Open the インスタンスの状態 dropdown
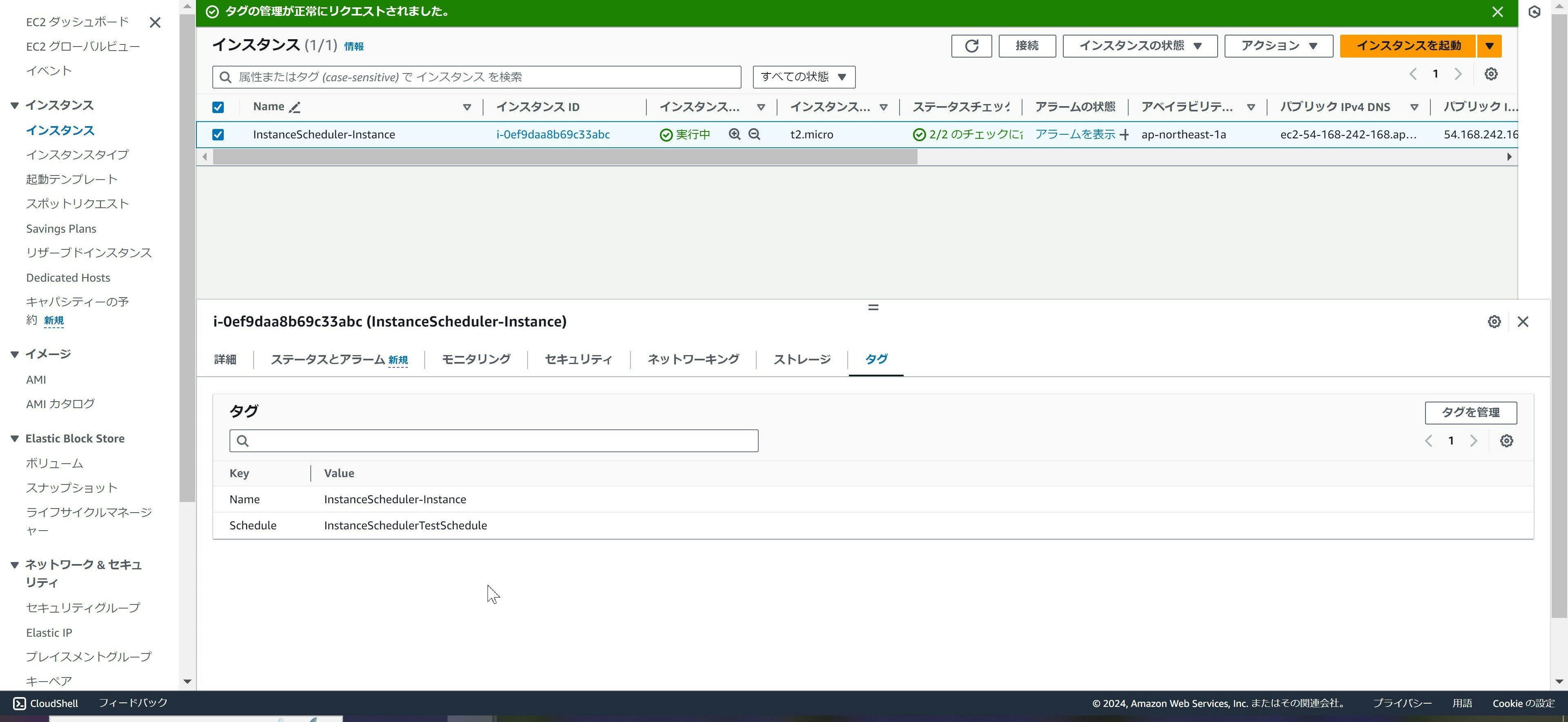Image resolution: width=1568 pixels, height=722 pixels. click(1140, 46)
